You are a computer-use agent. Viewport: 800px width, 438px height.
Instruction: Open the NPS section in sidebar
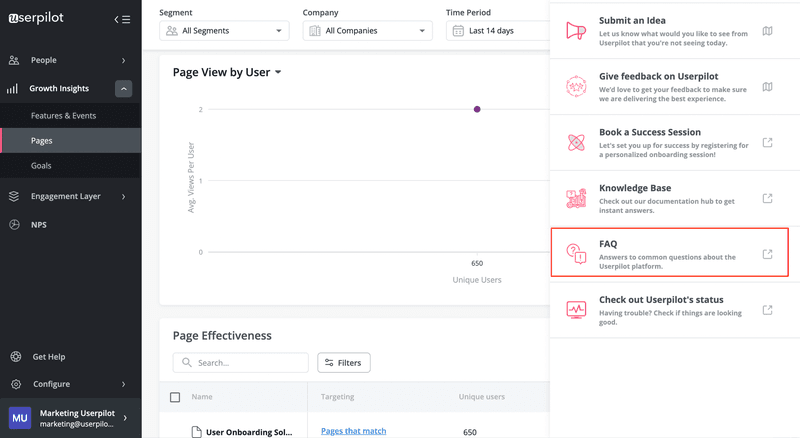coord(38,225)
